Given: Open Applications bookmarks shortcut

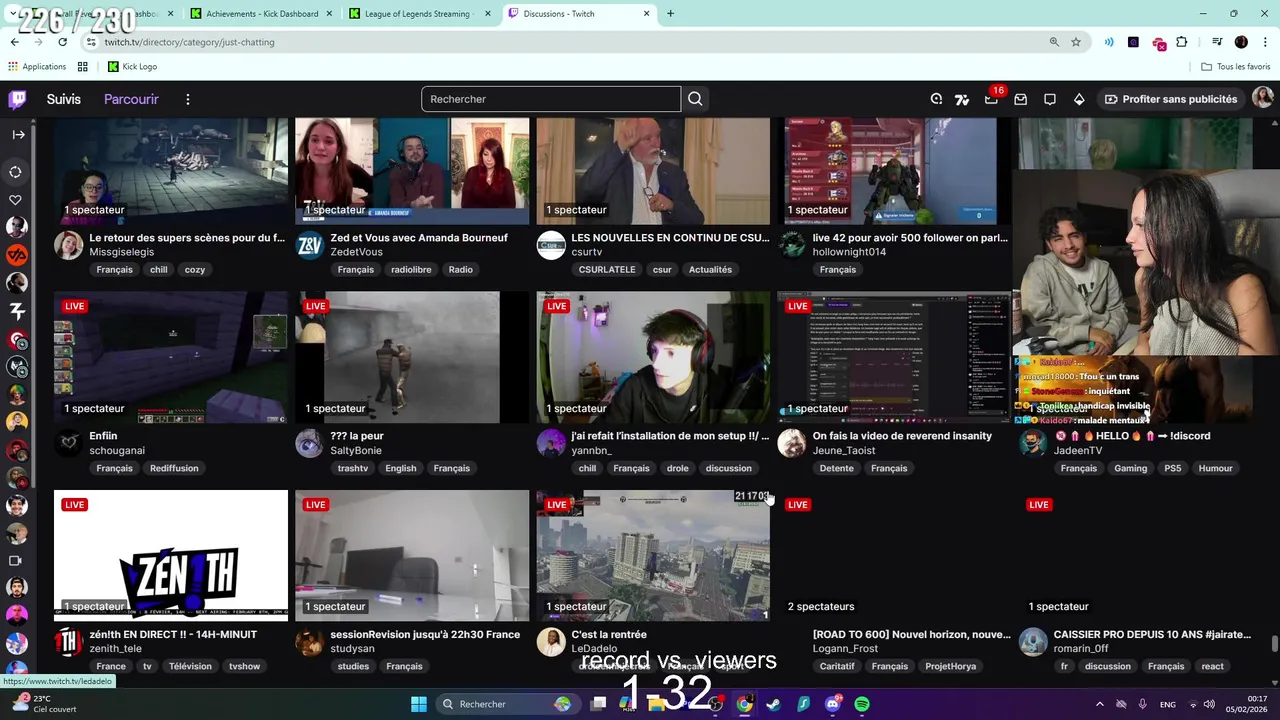Looking at the screenshot, I should [36, 67].
